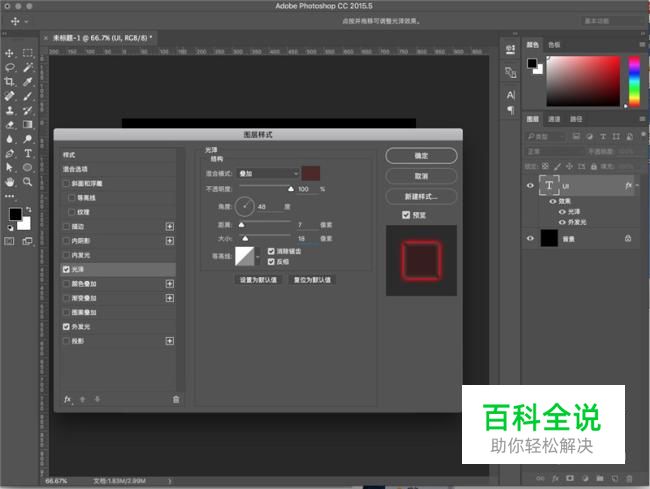The height and width of the screenshot is (489, 650).
Task: Click create new layer icon at panel bottom
Action: (x=614, y=478)
